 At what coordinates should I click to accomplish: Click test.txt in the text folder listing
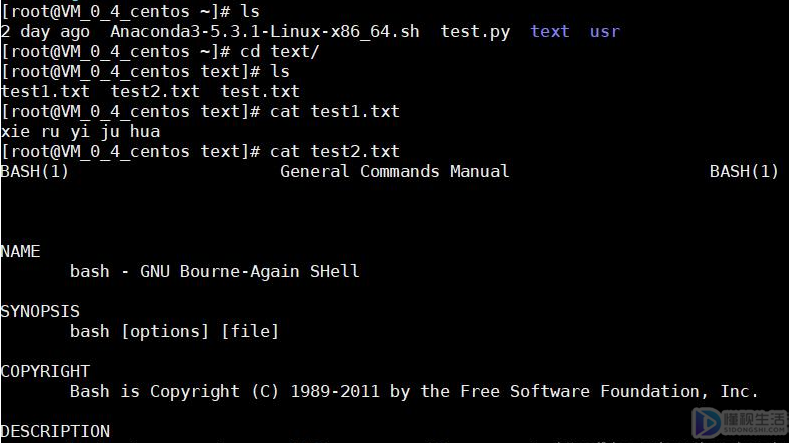coord(260,91)
